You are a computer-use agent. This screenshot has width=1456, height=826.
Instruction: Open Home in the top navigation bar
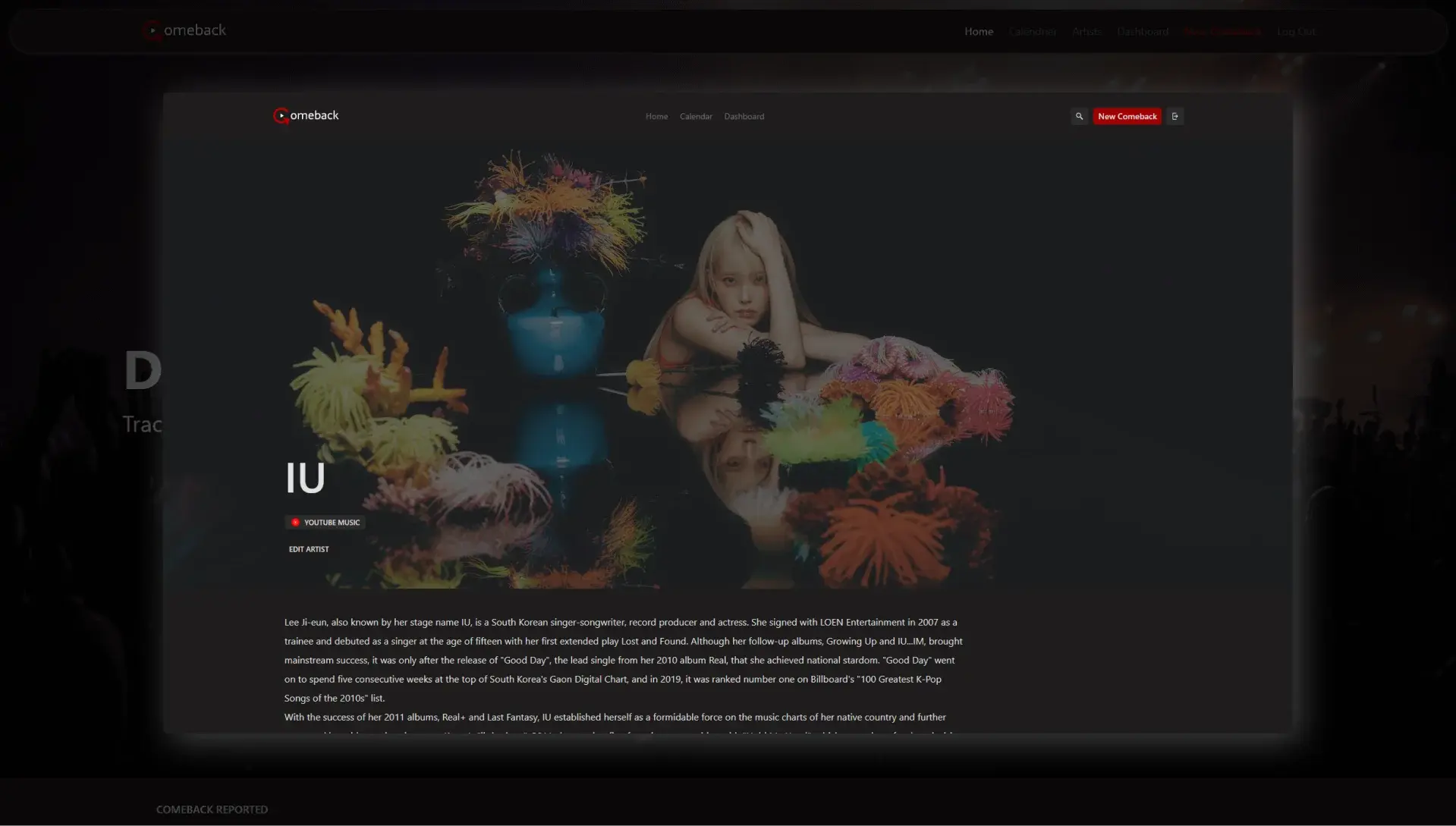point(978,31)
